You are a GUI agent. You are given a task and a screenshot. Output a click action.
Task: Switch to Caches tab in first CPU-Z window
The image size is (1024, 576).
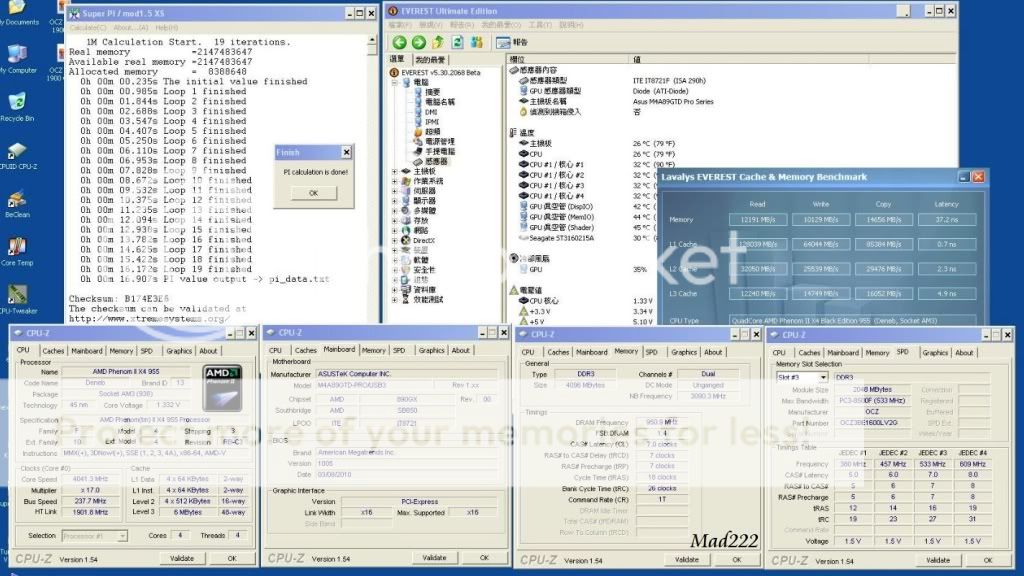coord(53,351)
